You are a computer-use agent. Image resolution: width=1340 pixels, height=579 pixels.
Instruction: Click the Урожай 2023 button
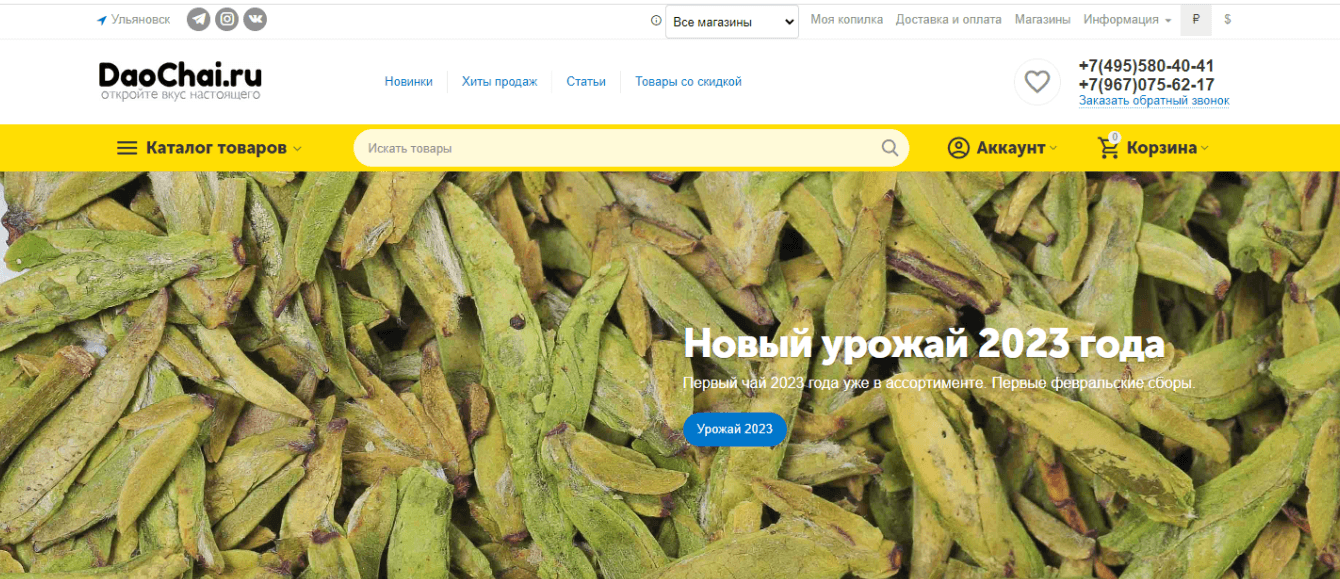[x=735, y=429]
